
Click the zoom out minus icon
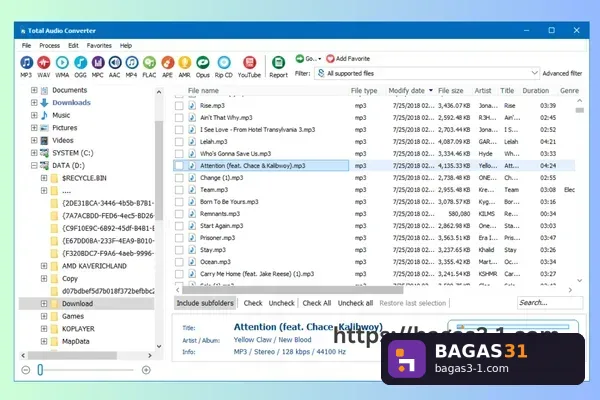(x=26, y=370)
